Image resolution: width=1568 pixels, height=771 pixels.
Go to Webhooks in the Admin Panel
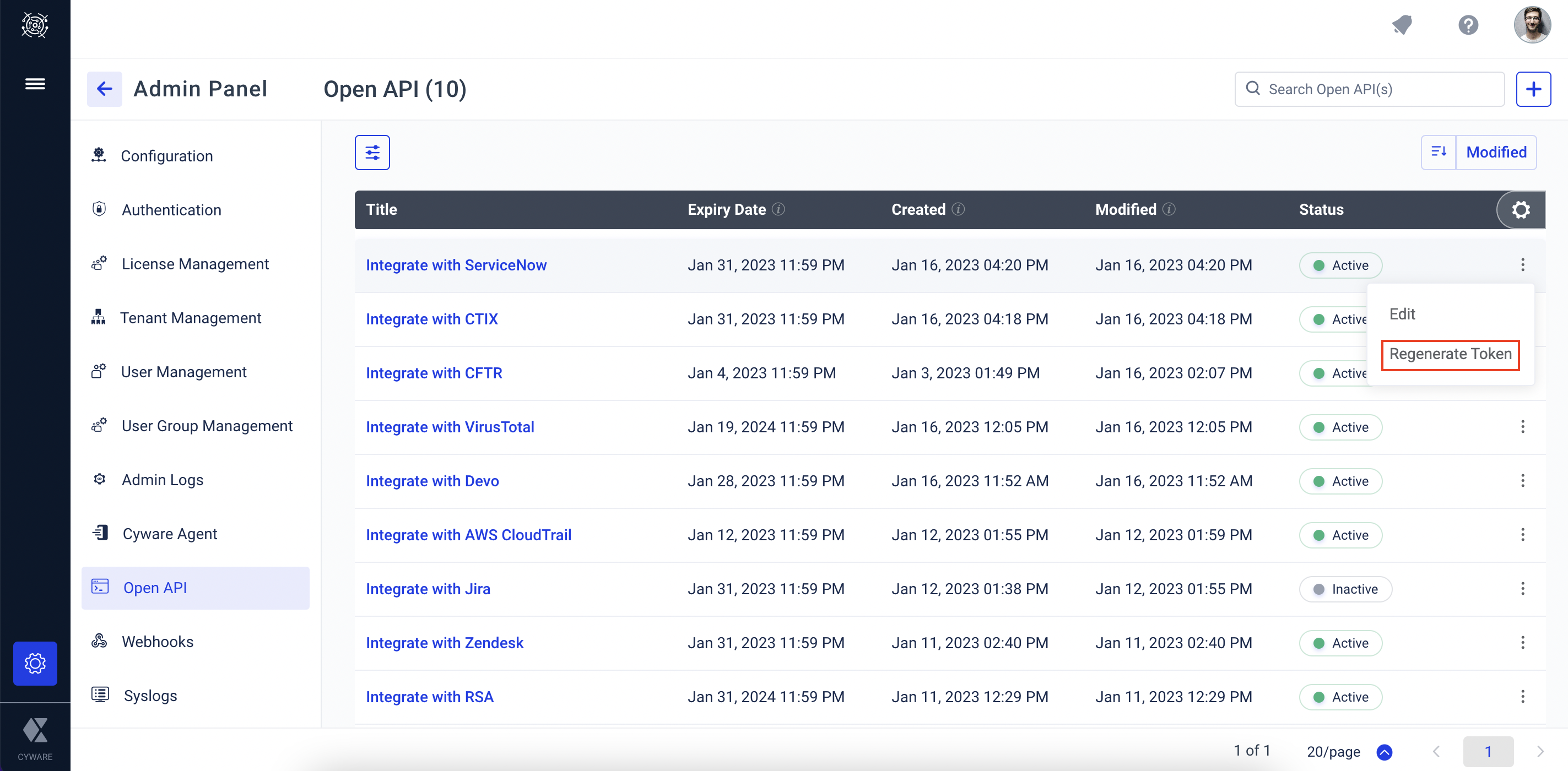157,642
